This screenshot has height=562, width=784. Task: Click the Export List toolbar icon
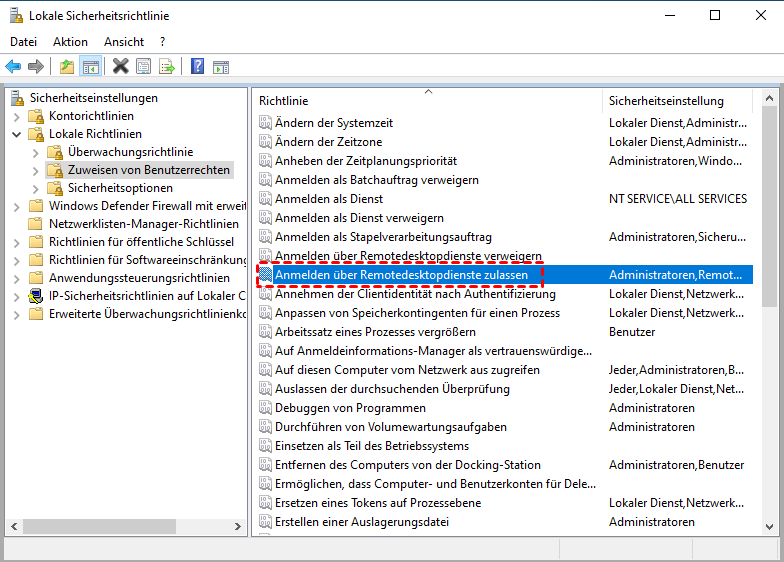coord(167,67)
